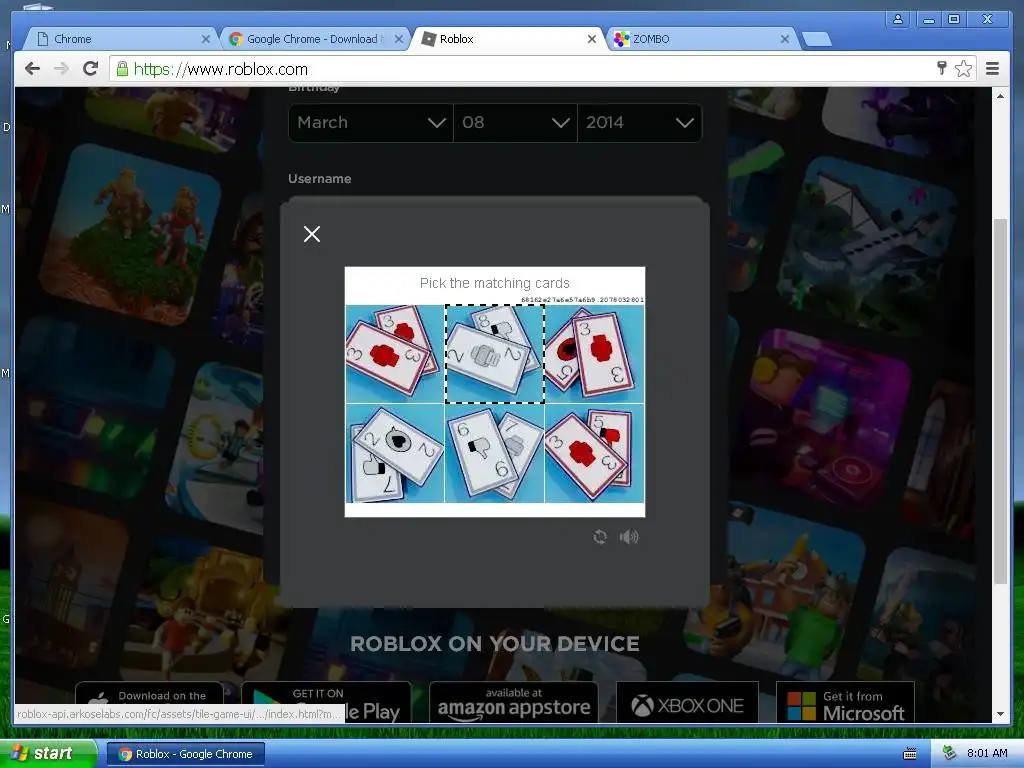Viewport: 1024px width, 768px height.
Task: Open the XBOX ONE badge
Action: click(x=687, y=703)
